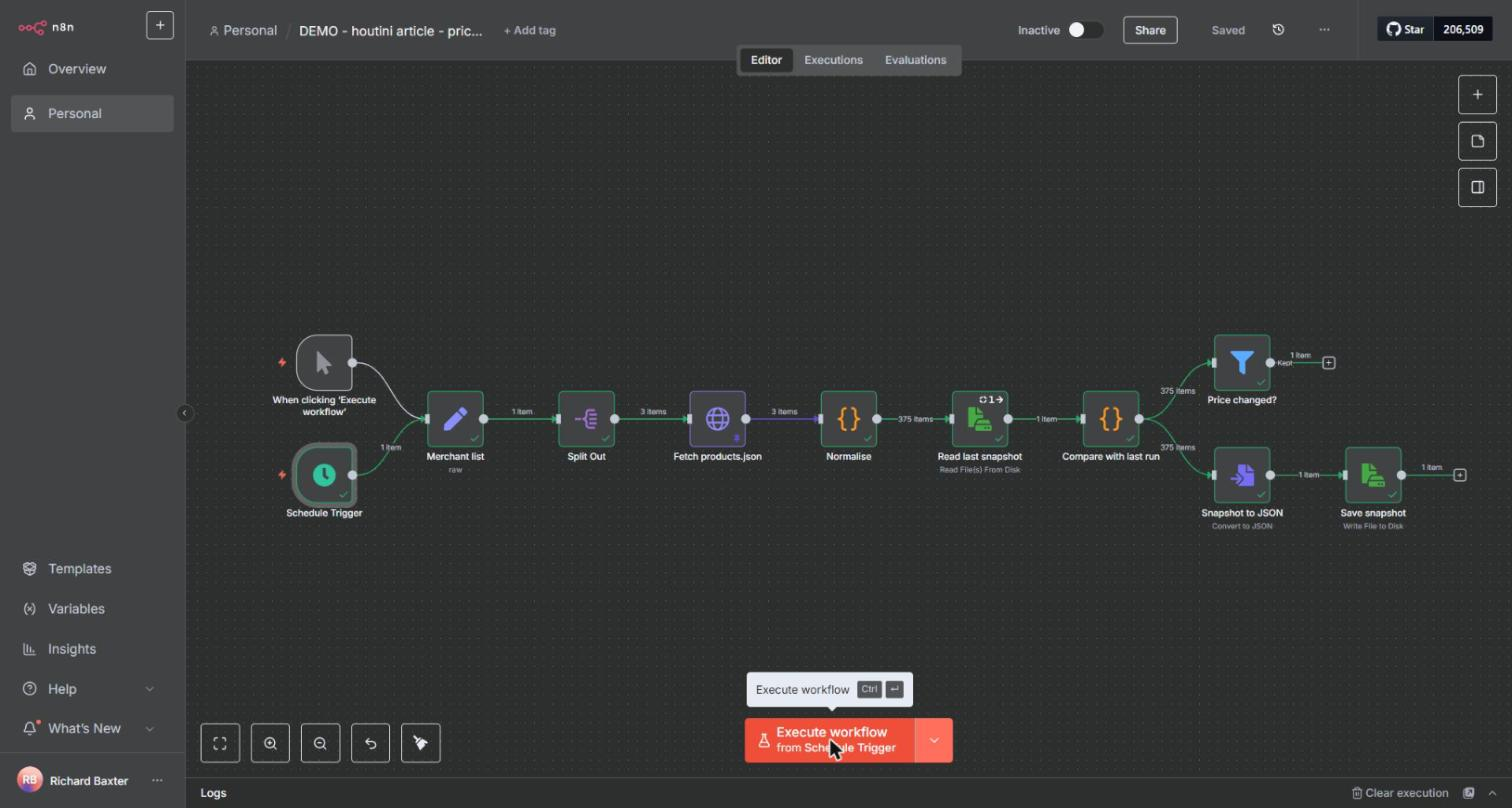Screen dimensions: 1512x808
Task: Open the workflow actions ellipsis menu
Action: (x=1324, y=30)
